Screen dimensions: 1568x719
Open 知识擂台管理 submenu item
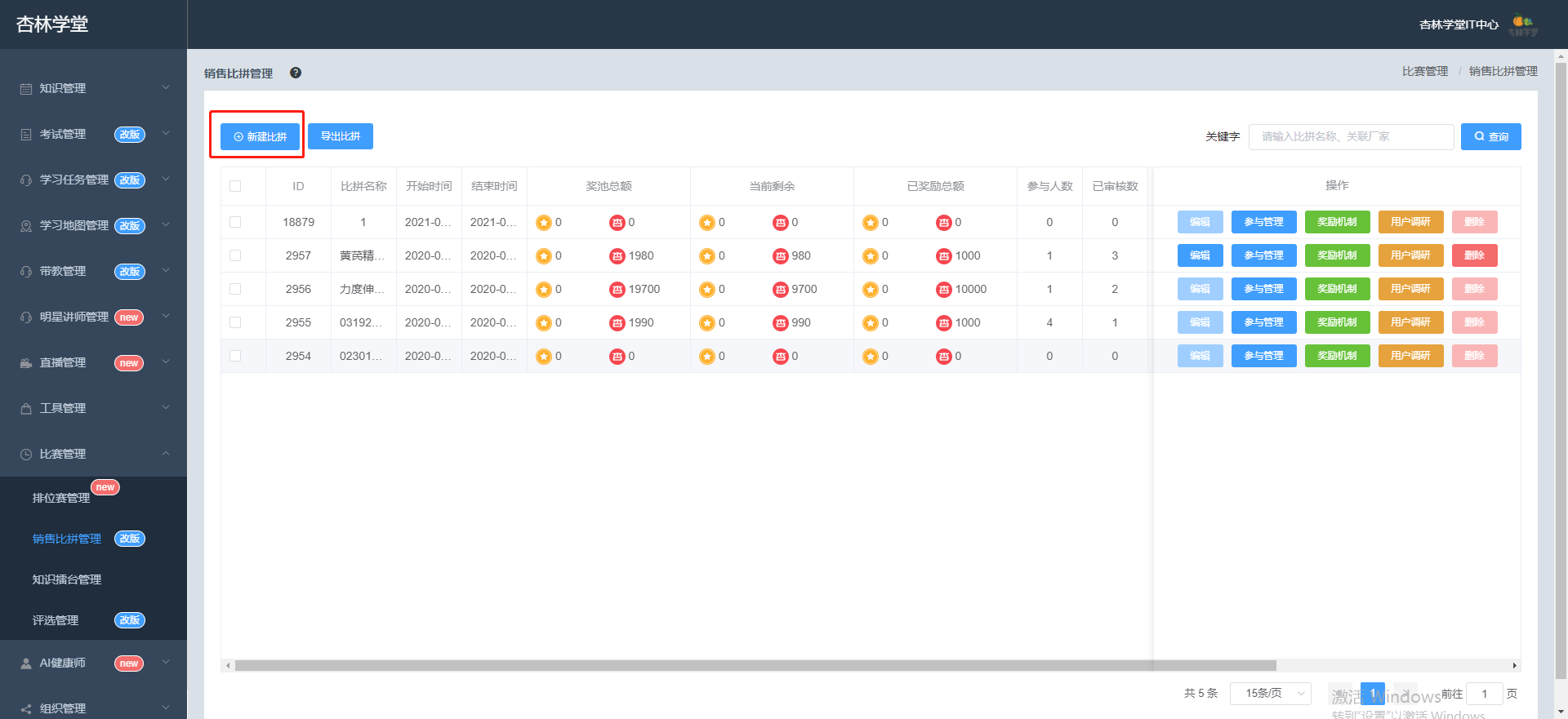click(x=67, y=579)
